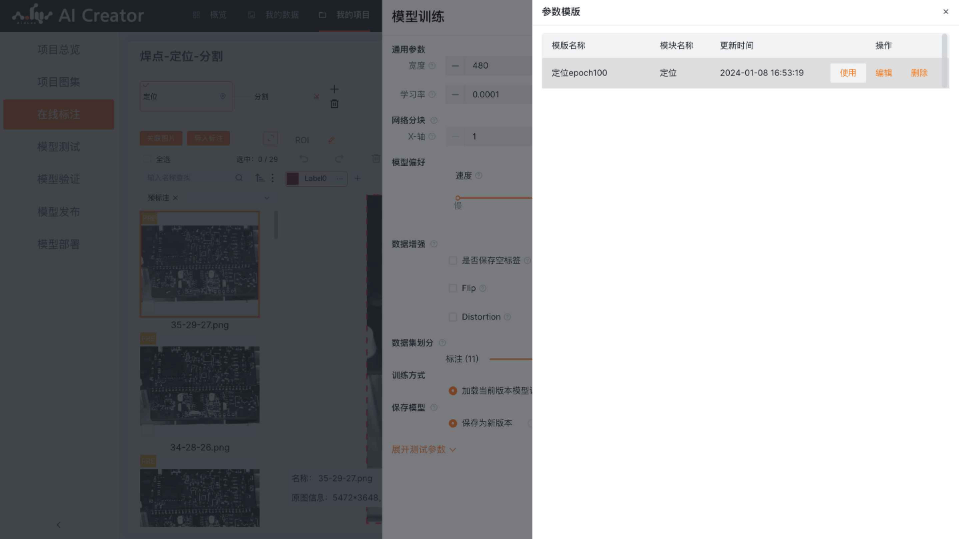Enable the Distortion checkbox

pos(453,317)
